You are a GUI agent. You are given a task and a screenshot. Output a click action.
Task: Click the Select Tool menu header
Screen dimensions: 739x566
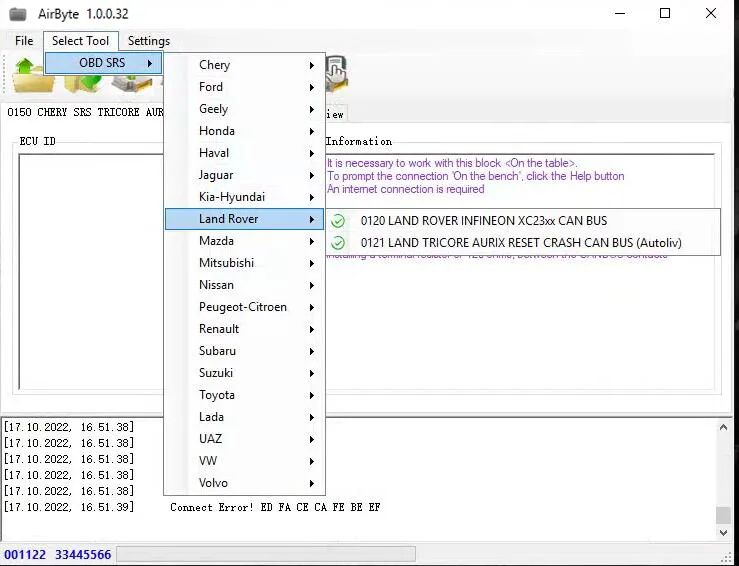click(81, 41)
